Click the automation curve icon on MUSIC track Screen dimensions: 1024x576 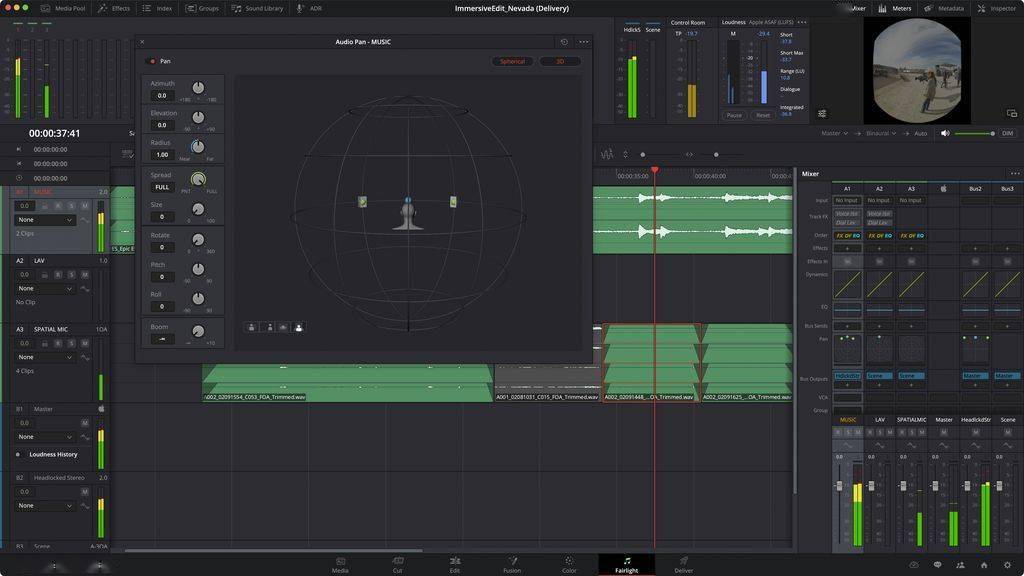click(85, 220)
